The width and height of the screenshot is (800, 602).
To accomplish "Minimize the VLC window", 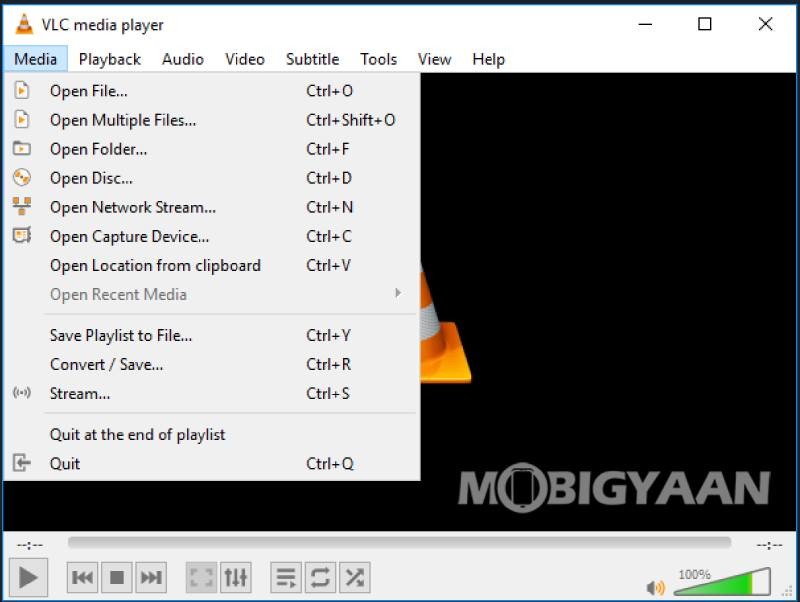I will coord(645,23).
